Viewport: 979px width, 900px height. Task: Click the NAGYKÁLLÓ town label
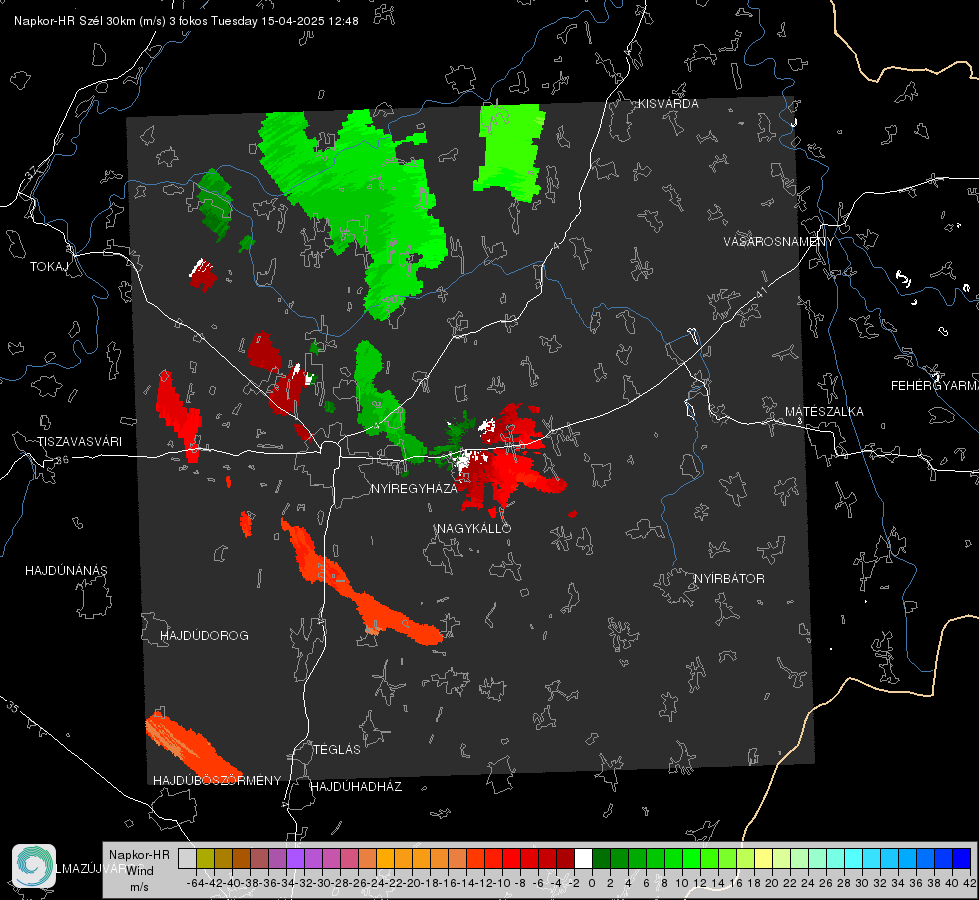(474, 529)
